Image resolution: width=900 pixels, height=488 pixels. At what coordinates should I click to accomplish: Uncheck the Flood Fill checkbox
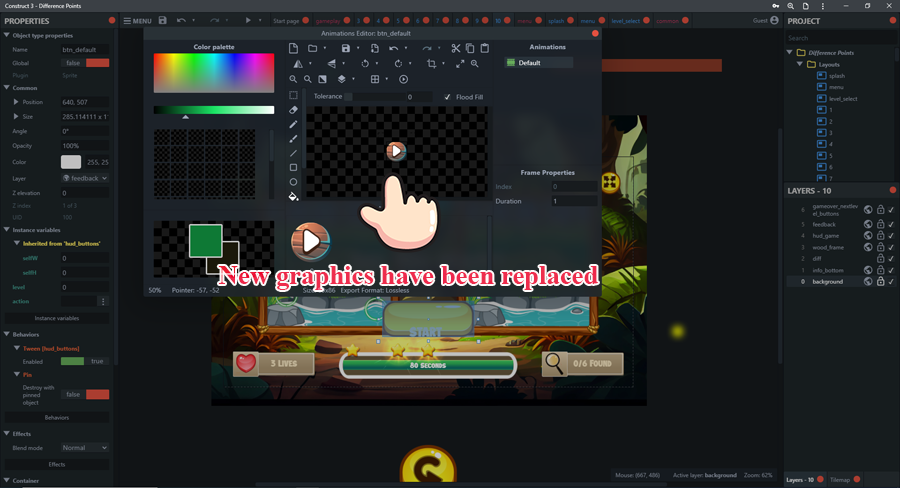447,97
